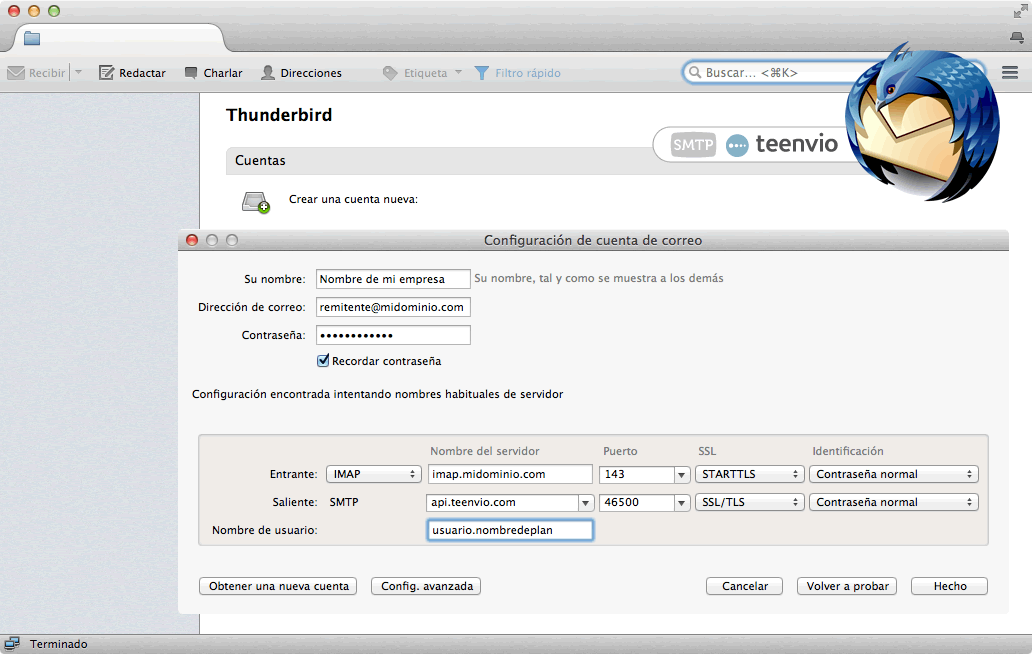The width and height of the screenshot is (1032, 654).
Task: Open incoming Contraseña normal identification dropdown
Action: pos(893,474)
